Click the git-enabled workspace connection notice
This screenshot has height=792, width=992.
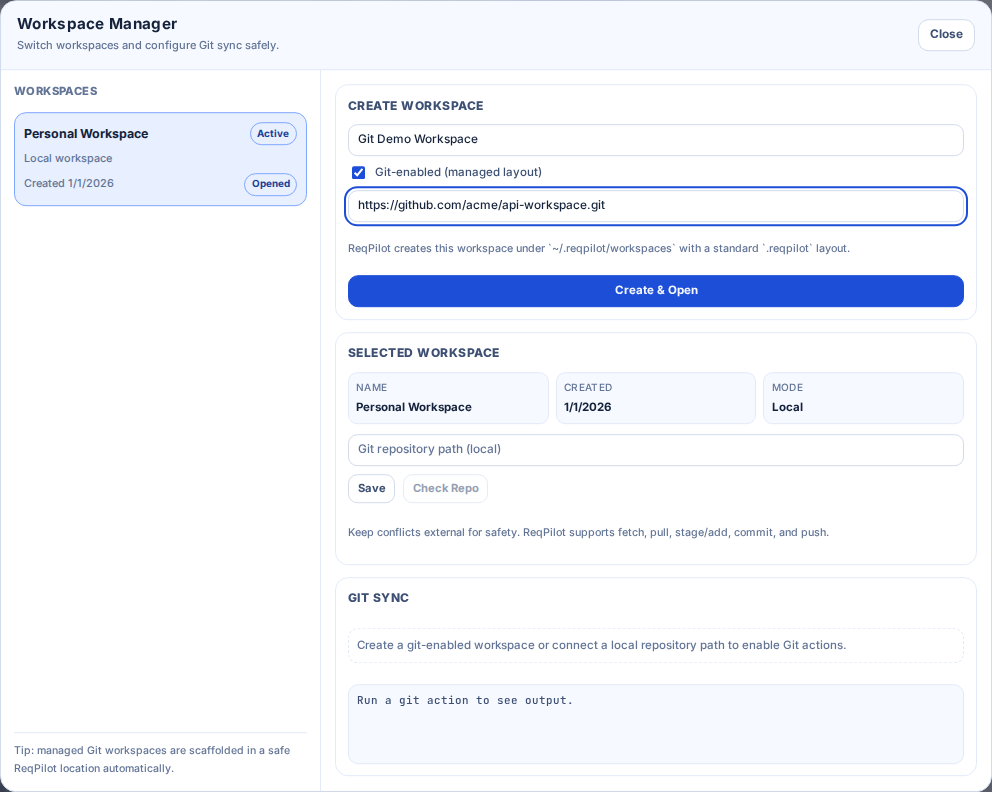pos(655,645)
